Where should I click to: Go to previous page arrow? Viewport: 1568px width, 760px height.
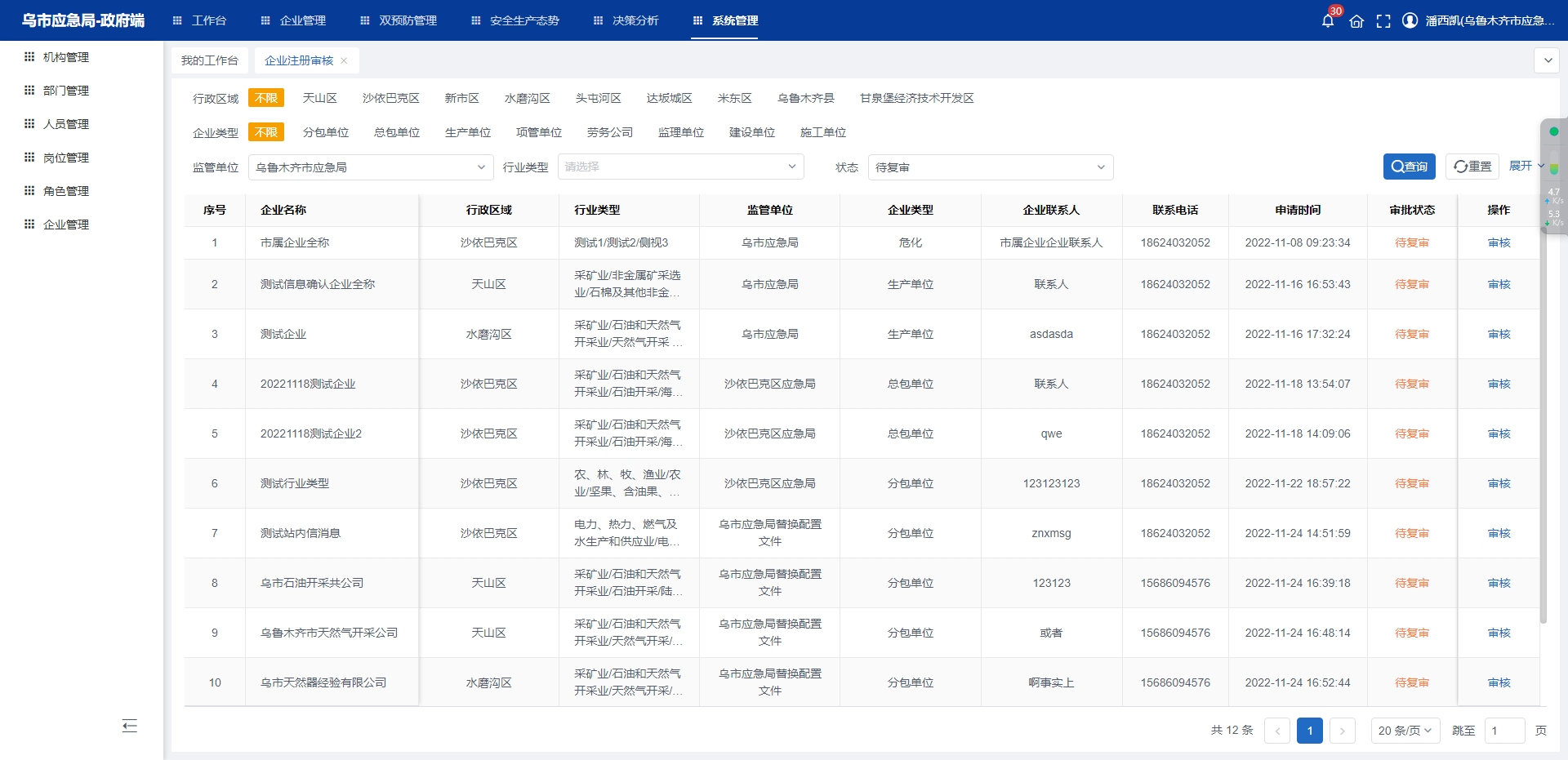coord(1277,731)
